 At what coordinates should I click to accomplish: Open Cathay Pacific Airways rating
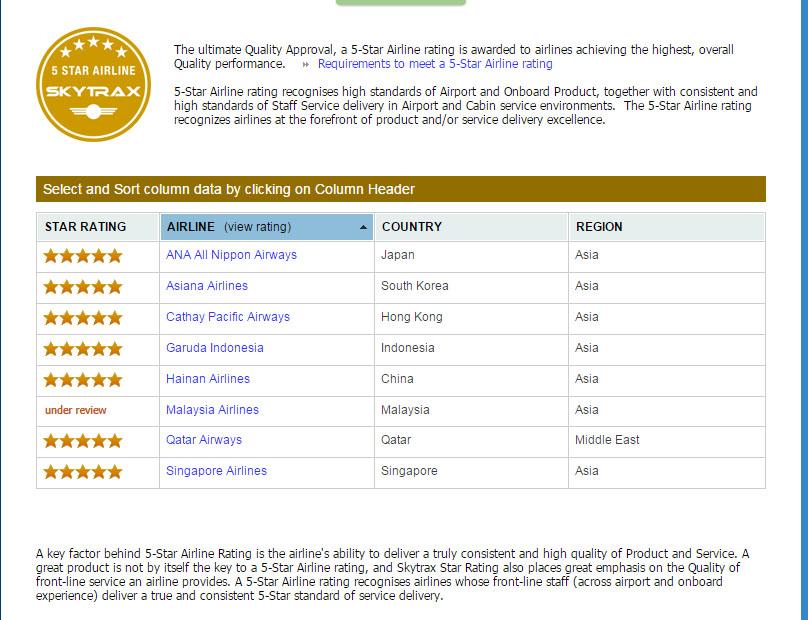(x=228, y=317)
